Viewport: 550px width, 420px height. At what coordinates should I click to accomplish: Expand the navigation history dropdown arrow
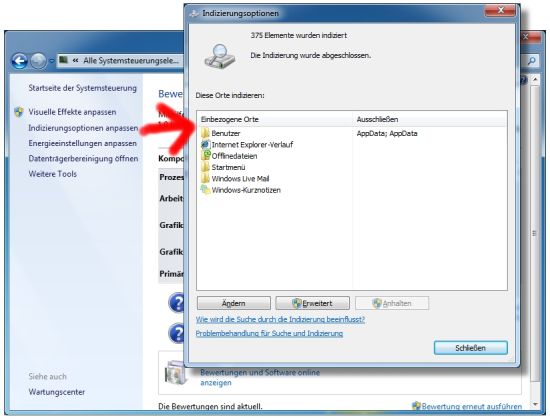(x=52, y=61)
